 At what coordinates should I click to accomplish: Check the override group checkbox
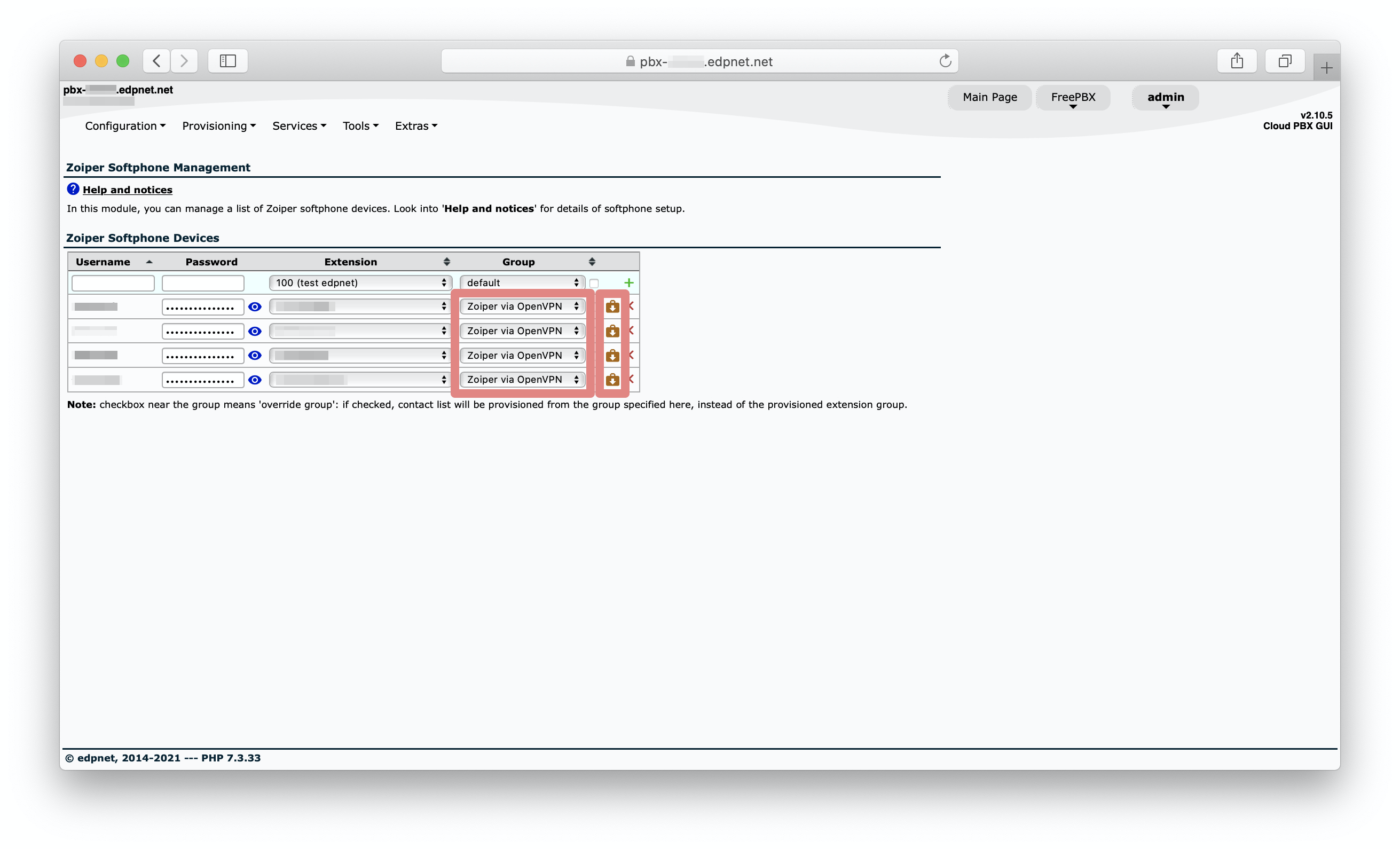point(594,283)
